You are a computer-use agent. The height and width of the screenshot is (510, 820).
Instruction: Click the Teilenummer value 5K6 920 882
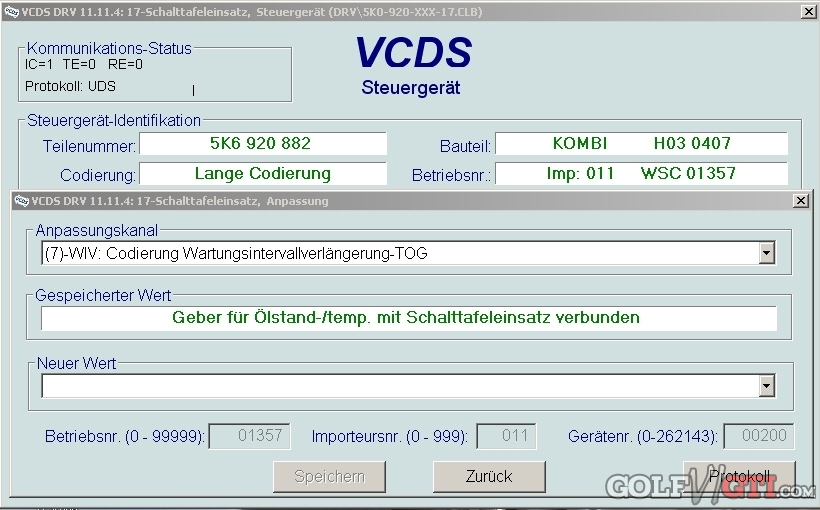260,143
